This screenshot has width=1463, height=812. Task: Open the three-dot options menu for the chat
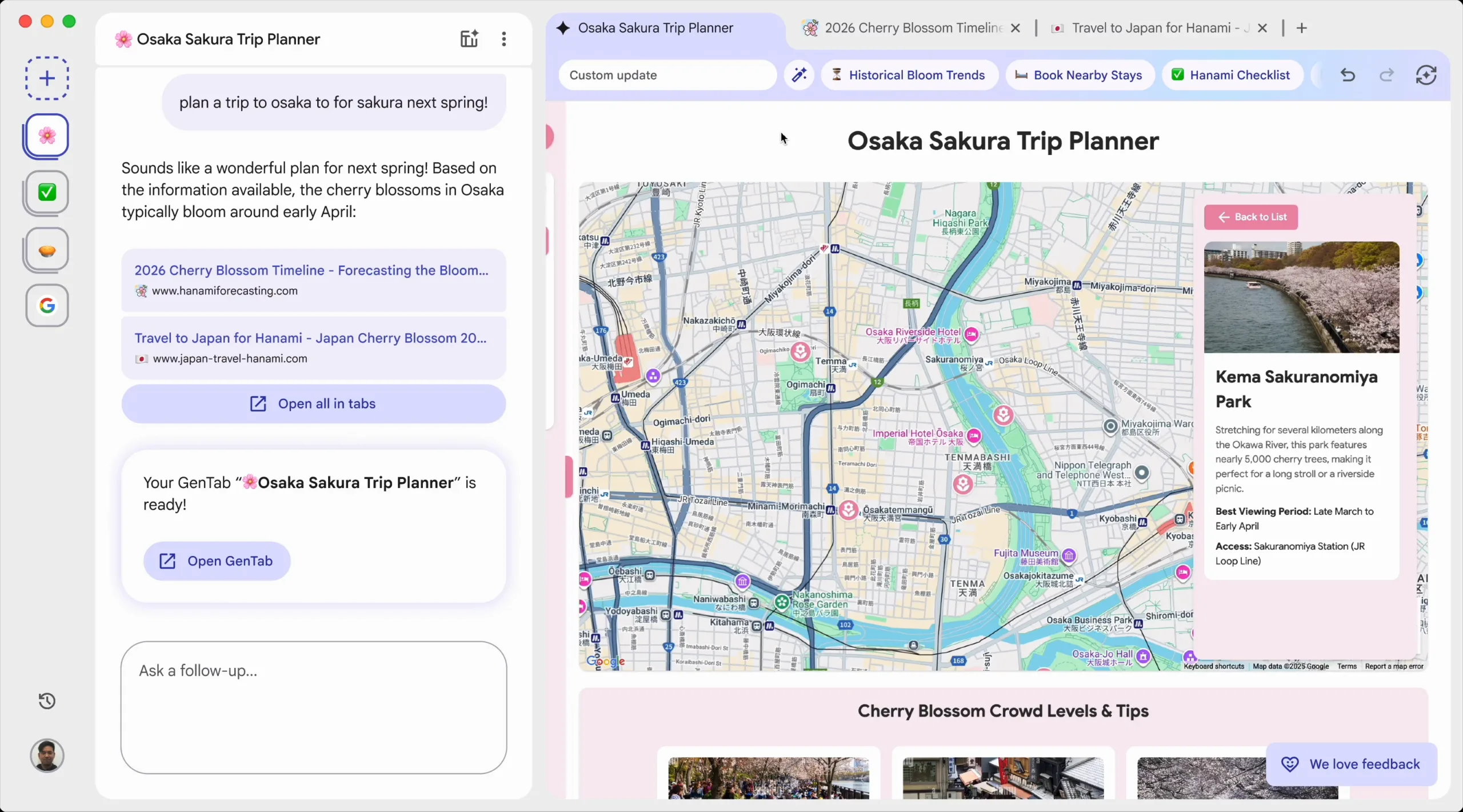(503, 39)
